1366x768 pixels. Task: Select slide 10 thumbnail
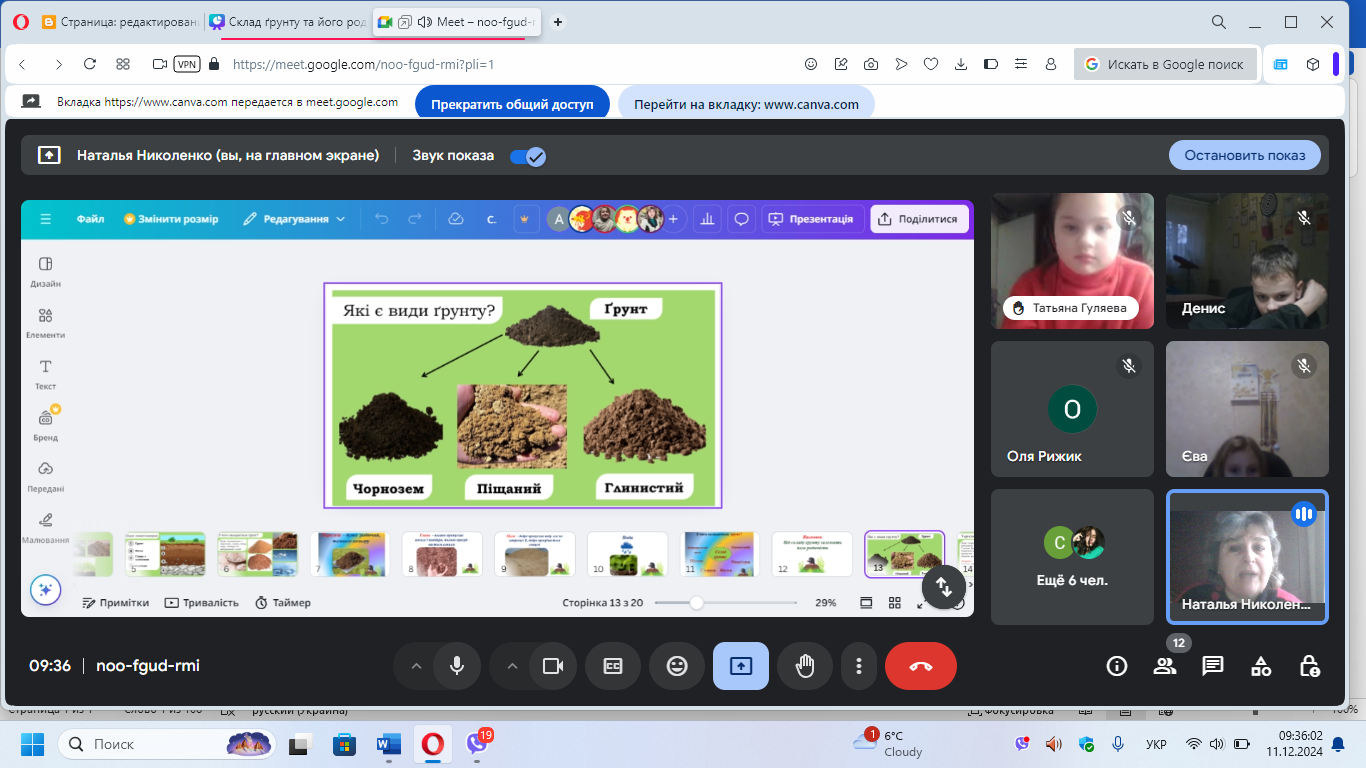point(627,554)
